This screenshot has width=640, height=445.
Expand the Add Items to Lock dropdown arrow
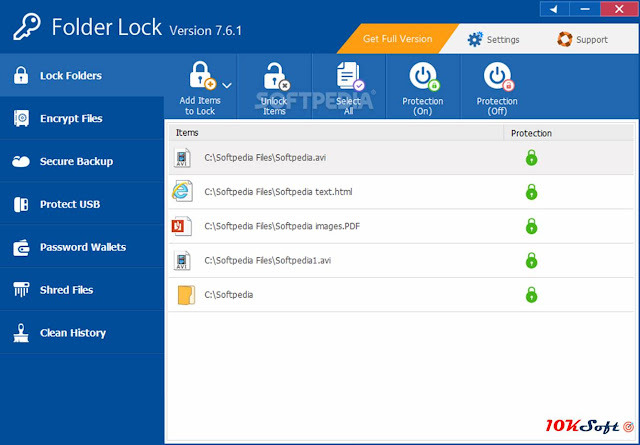point(227,85)
